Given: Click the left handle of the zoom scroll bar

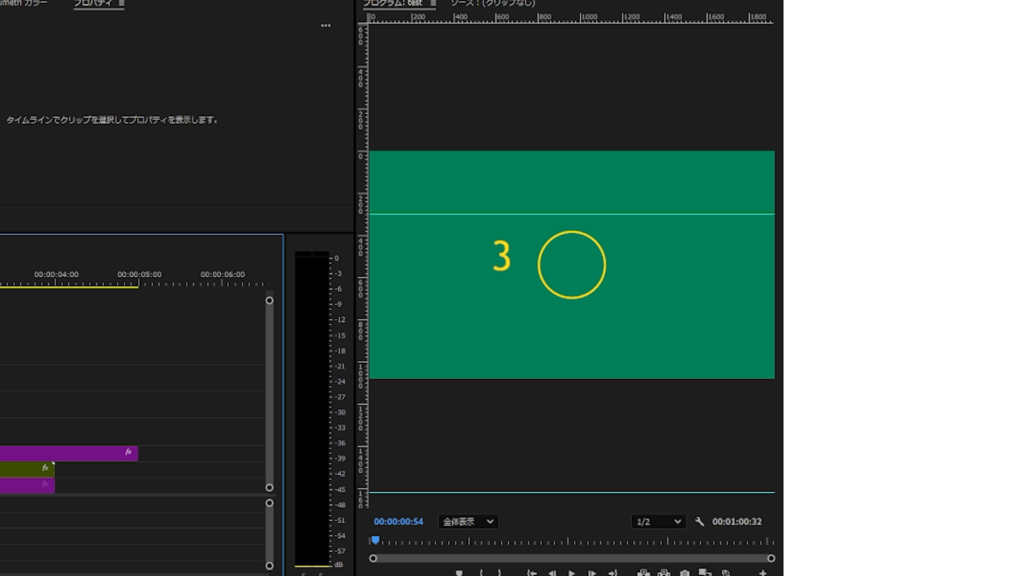Looking at the screenshot, I should click(x=373, y=558).
